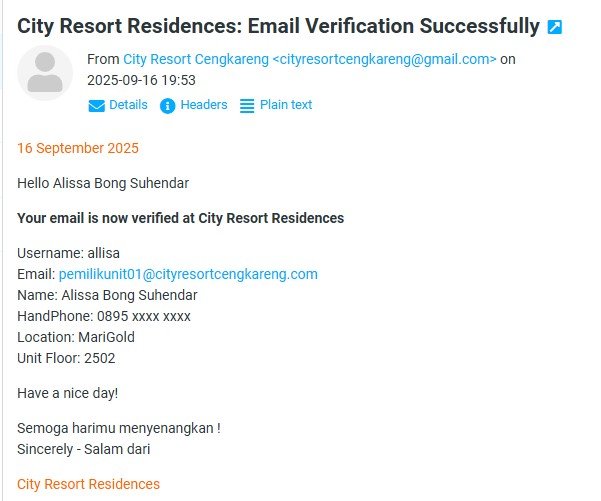Show message Details
Viewport: 601px width, 501px height.
128,105
